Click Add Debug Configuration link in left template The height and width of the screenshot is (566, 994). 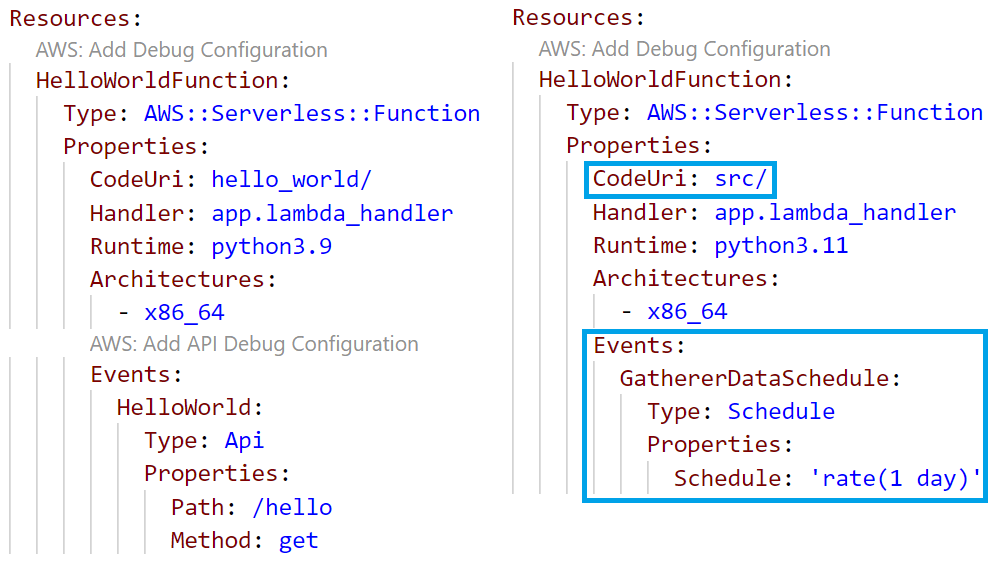[x=181, y=49]
